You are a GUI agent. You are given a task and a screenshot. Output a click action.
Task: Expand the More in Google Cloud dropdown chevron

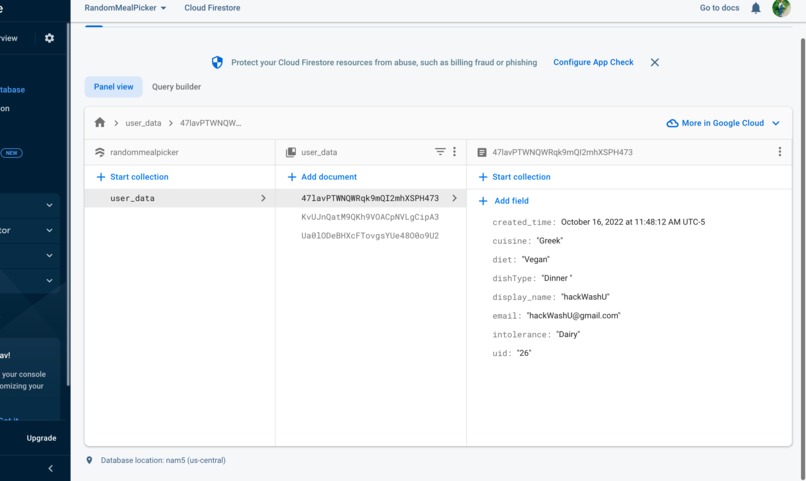[x=776, y=123]
